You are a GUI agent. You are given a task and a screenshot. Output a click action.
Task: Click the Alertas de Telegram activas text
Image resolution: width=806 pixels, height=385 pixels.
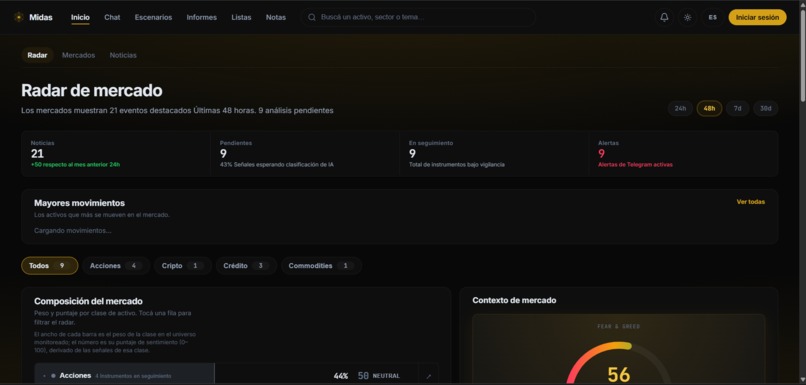coord(635,164)
